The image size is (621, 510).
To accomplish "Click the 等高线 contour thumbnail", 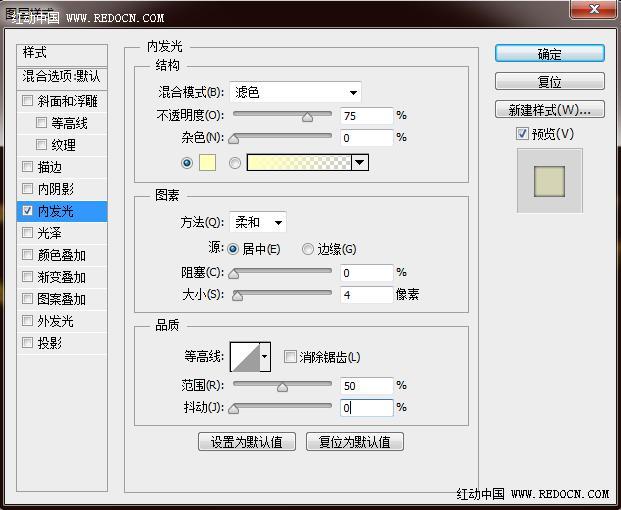I will 245,357.
